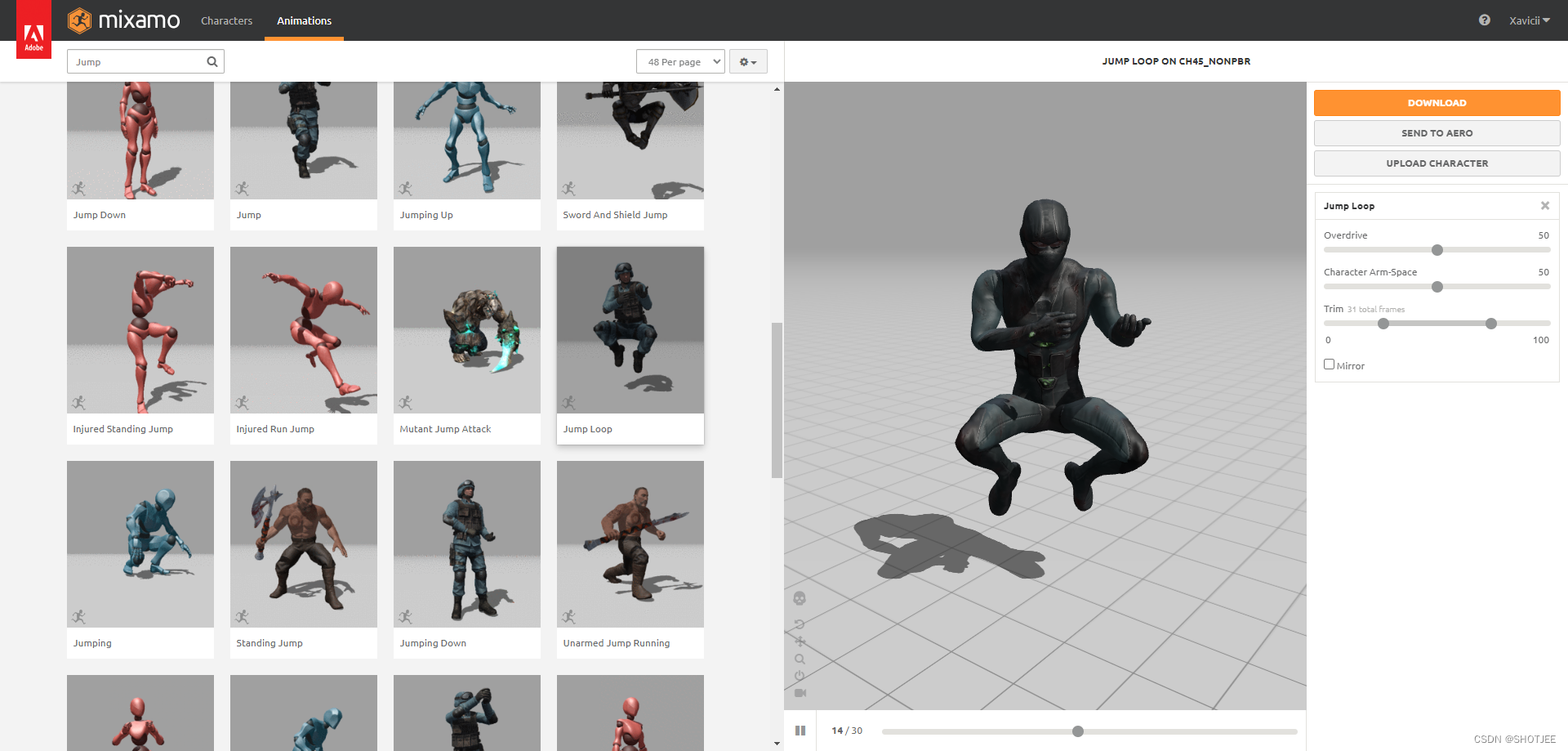The height and width of the screenshot is (751, 1568).
Task: Select the Jumping Down thumbnail
Action: coord(467,544)
